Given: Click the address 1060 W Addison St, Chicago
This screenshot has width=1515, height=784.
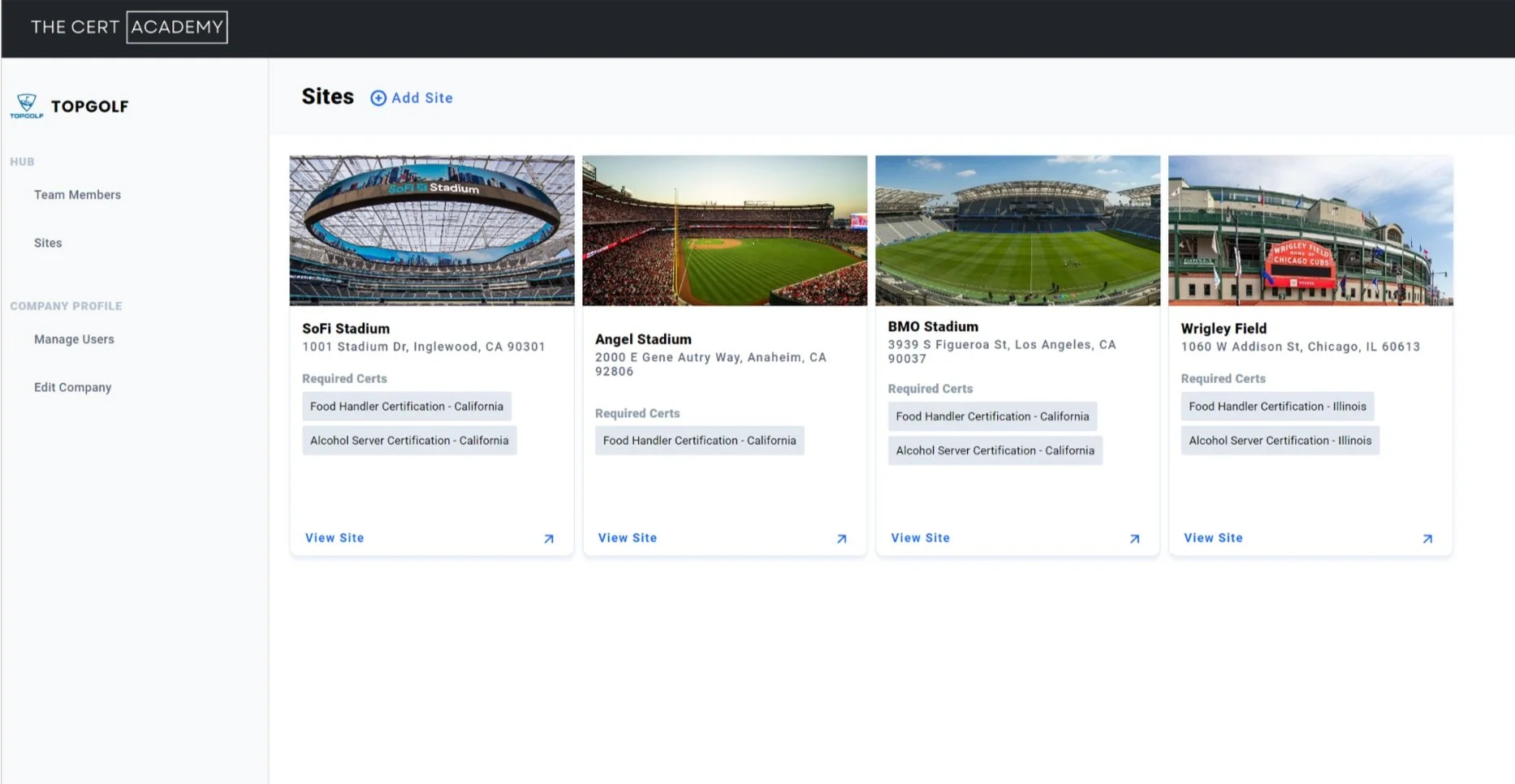Looking at the screenshot, I should tap(1301, 347).
